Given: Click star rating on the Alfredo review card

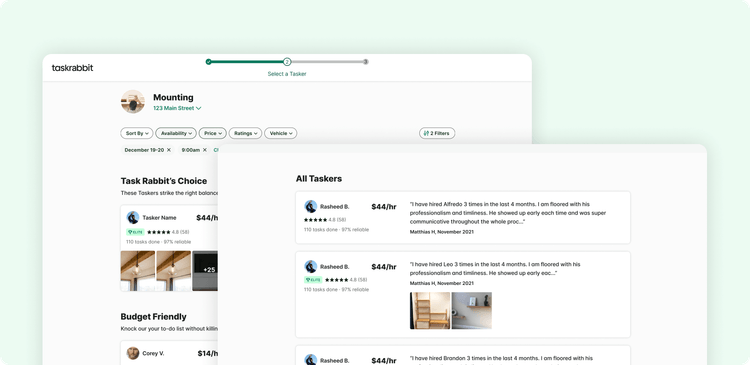Looking at the screenshot, I should click(316, 220).
